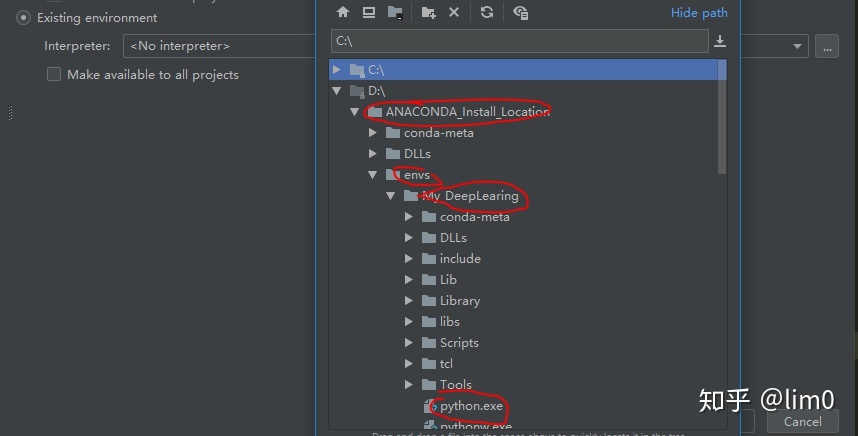Expand conda-meta under ANACONDA_Install_Location

(373, 132)
